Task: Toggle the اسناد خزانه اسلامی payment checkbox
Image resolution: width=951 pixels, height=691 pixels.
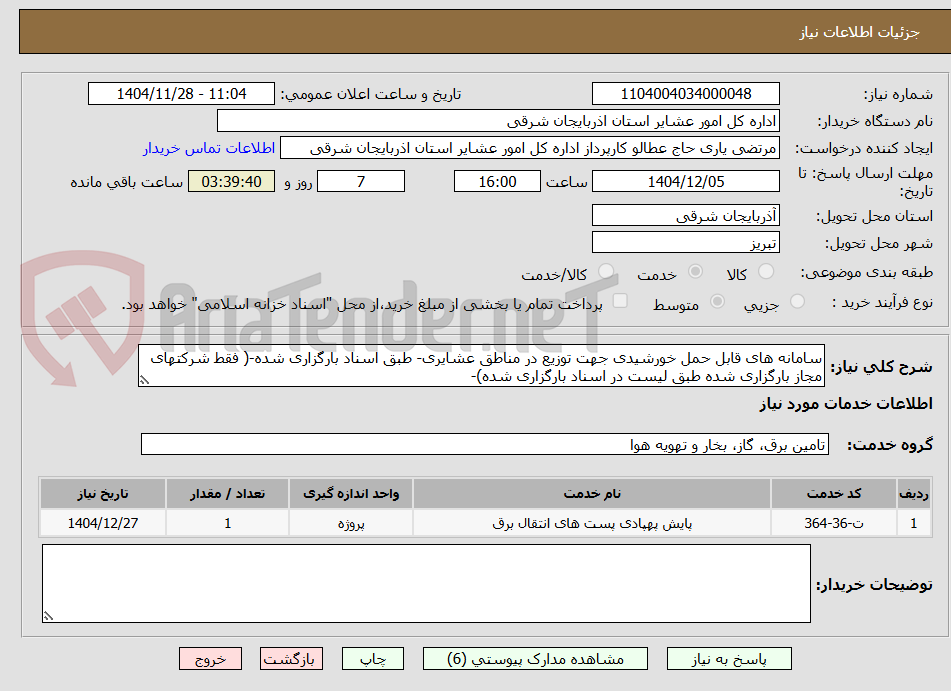Action: click(620, 301)
